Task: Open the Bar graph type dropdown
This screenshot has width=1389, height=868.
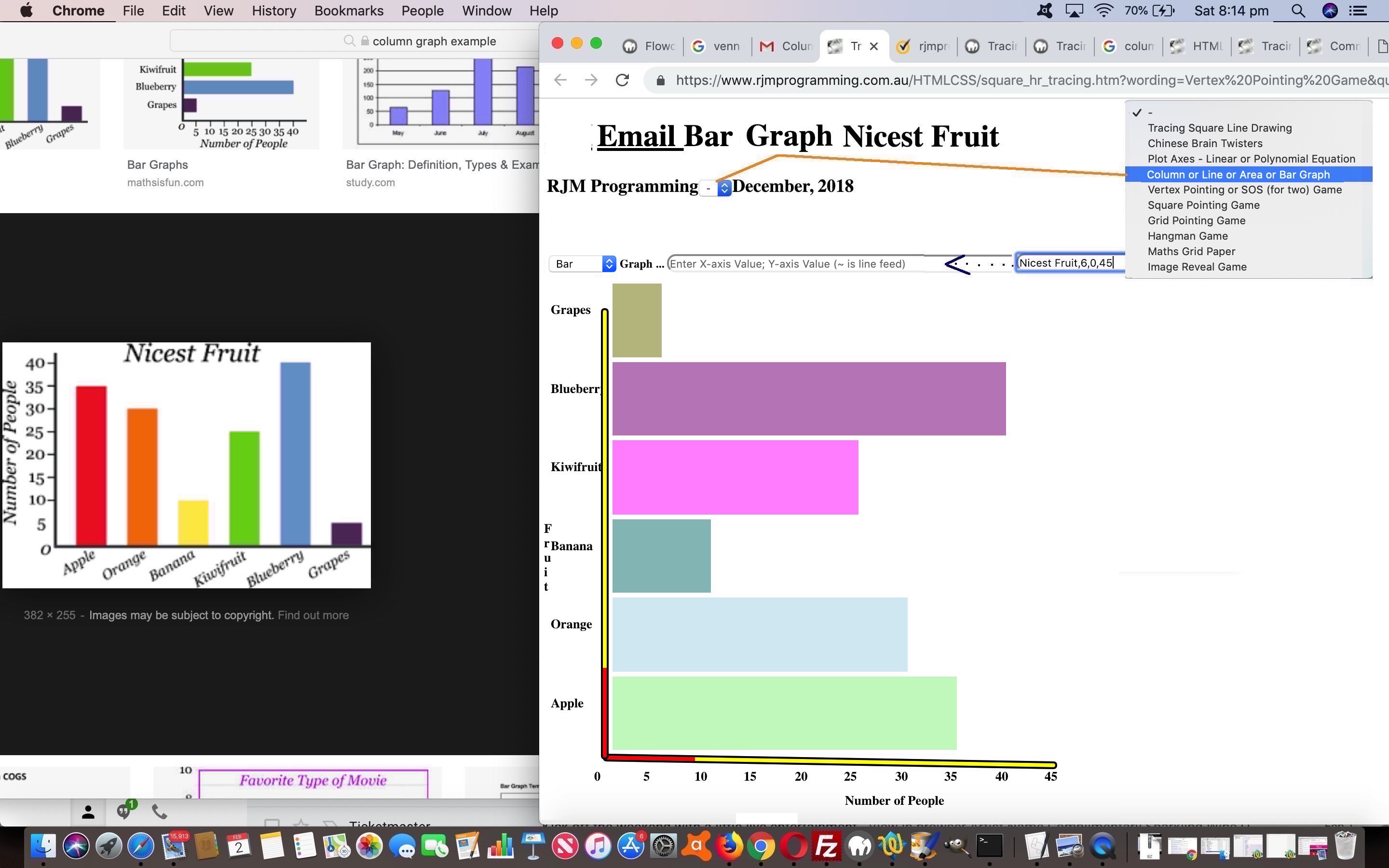Action: [x=582, y=263]
